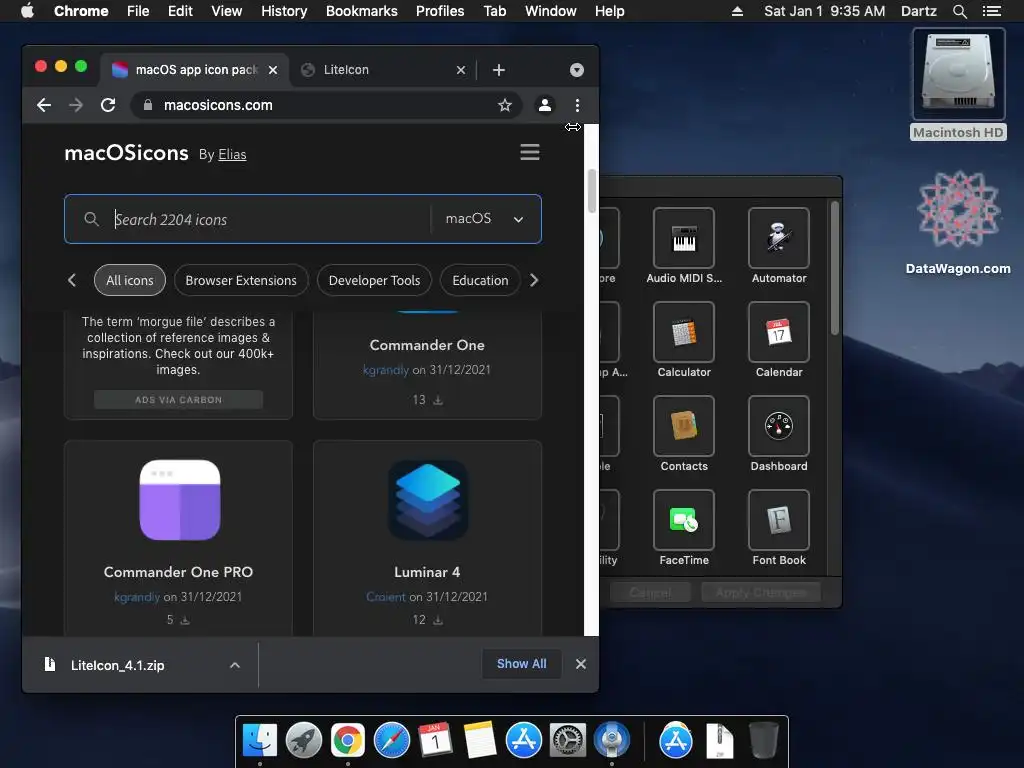The image size is (1024, 768).
Task: Click Show All downloads button
Action: (522, 664)
